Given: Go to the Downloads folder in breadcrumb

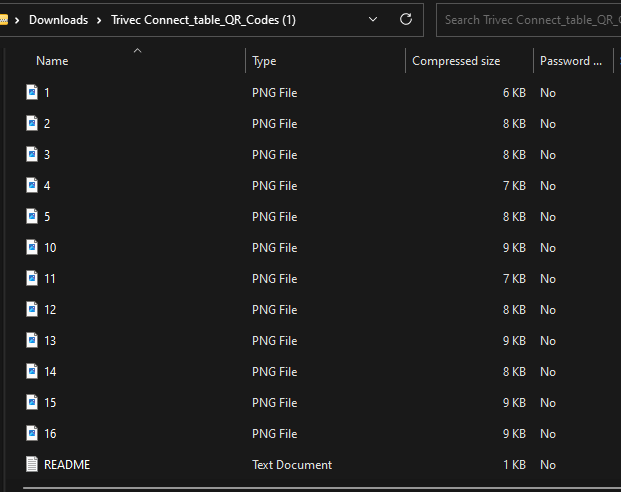Looking at the screenshot, I should click(x=58, y=20).
